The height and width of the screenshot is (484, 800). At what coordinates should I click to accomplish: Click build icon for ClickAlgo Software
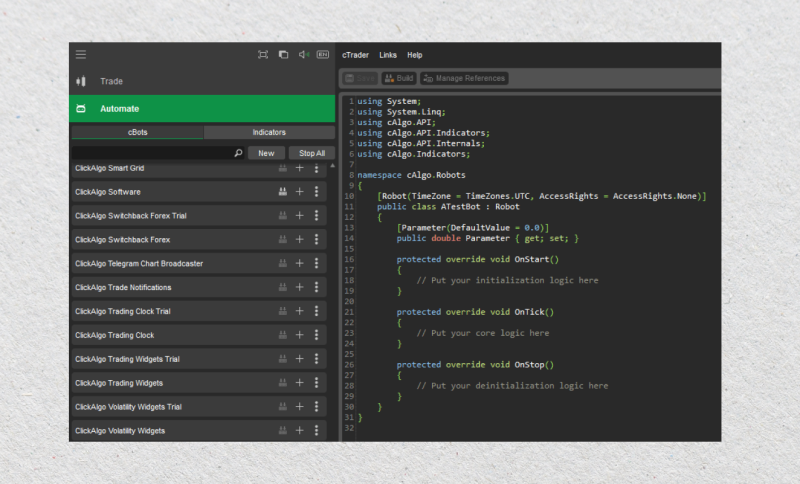point(282,192)
